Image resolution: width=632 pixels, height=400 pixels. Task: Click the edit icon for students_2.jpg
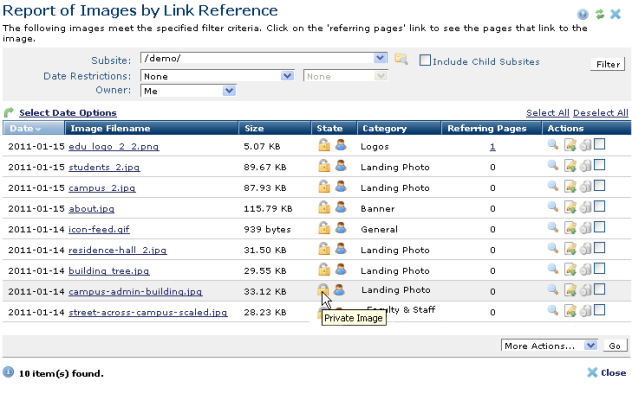569,166
